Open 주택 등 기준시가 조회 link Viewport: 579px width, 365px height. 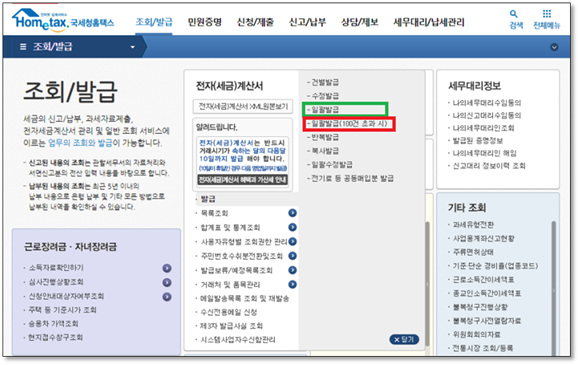click(x=62, y=310)
